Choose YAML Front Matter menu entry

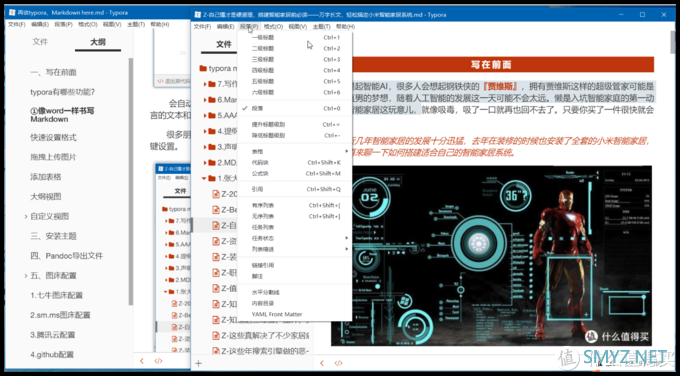click(x=295, y=314)
